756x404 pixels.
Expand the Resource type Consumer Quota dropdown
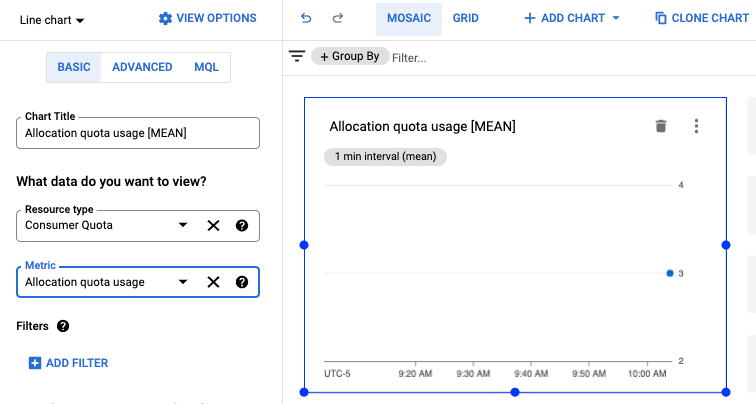point(182,226)
